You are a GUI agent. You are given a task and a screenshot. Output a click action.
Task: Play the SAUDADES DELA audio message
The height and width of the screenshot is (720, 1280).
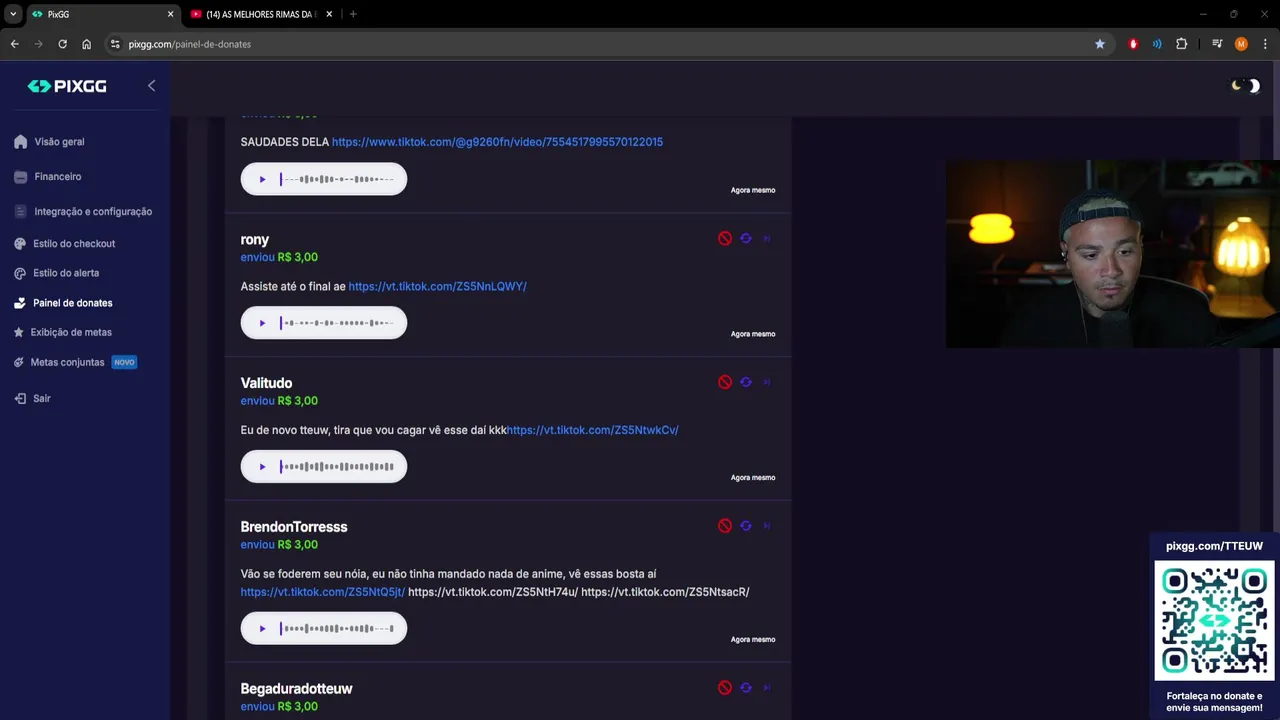pos(262,179)
